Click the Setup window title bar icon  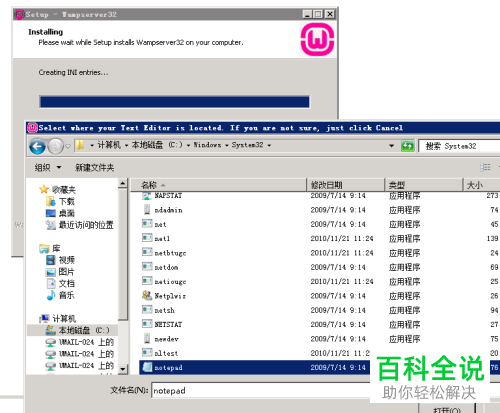(x=19, y=14)
